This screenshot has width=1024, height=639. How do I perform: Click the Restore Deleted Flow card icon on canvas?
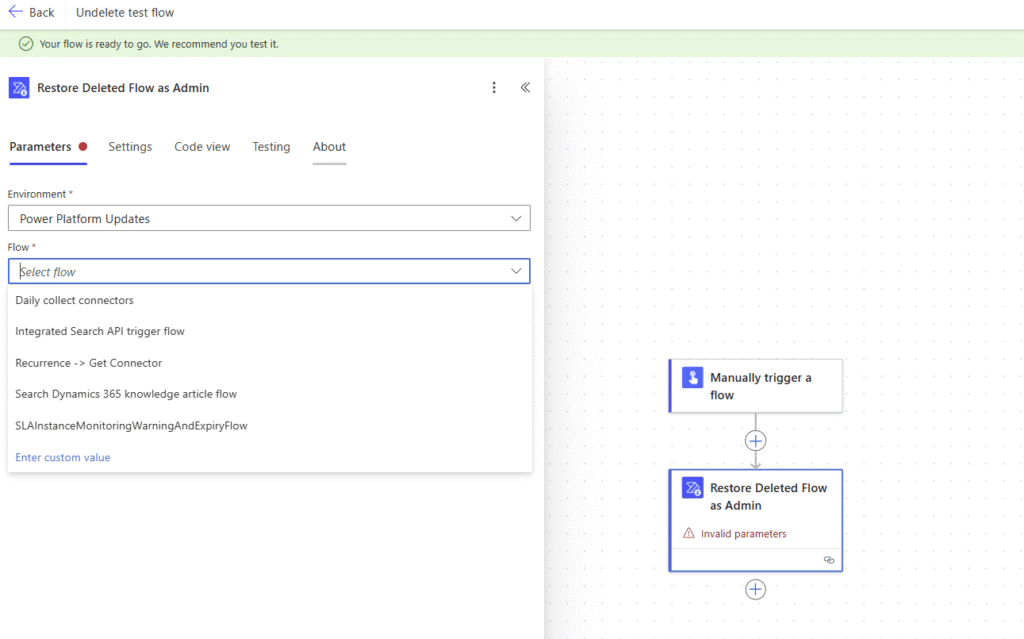tap(692, 488)
